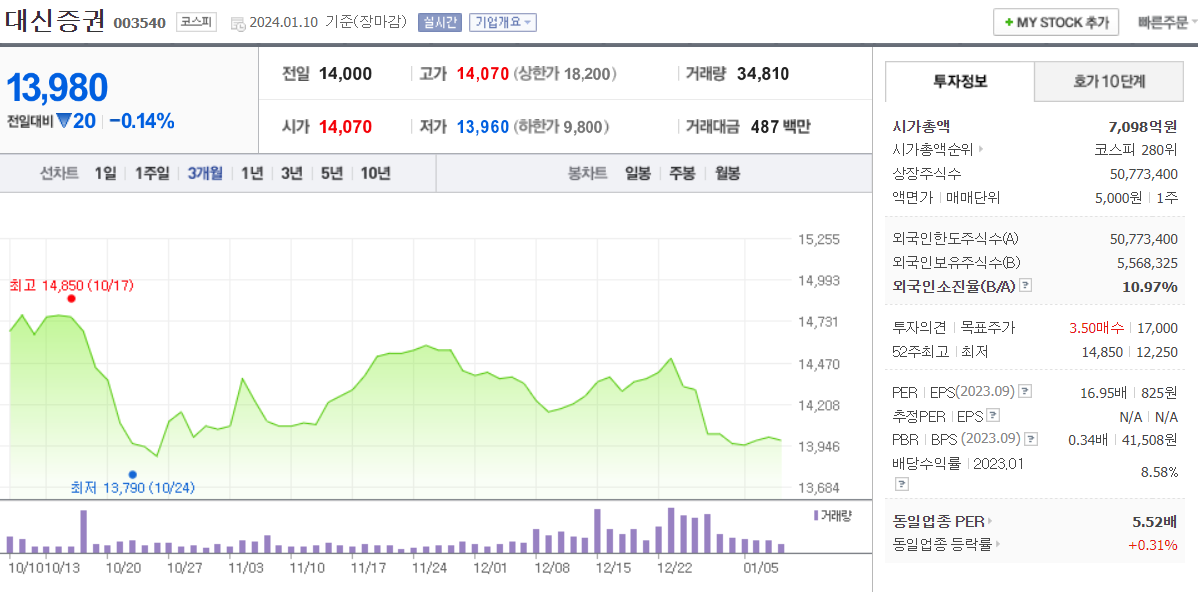Select the 5년 line chart period
Screen dimensions: 1204x592
pos(331,173)
